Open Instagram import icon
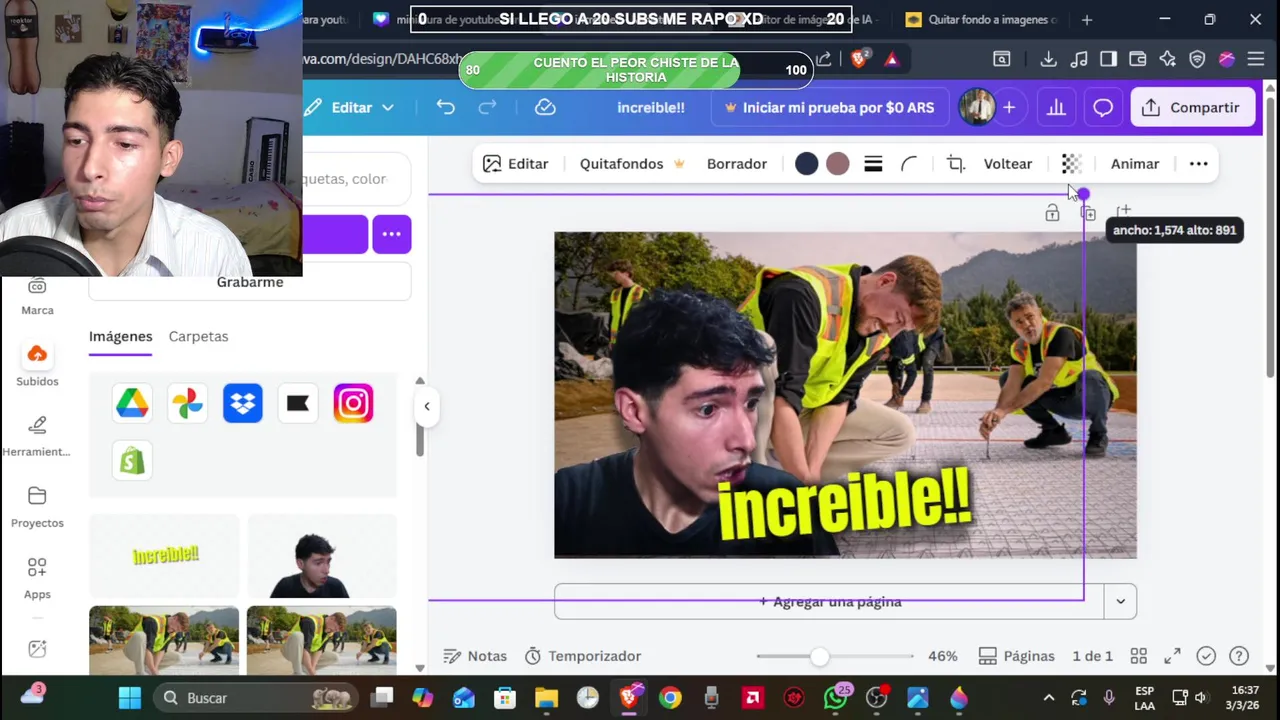 coord(353,403)
